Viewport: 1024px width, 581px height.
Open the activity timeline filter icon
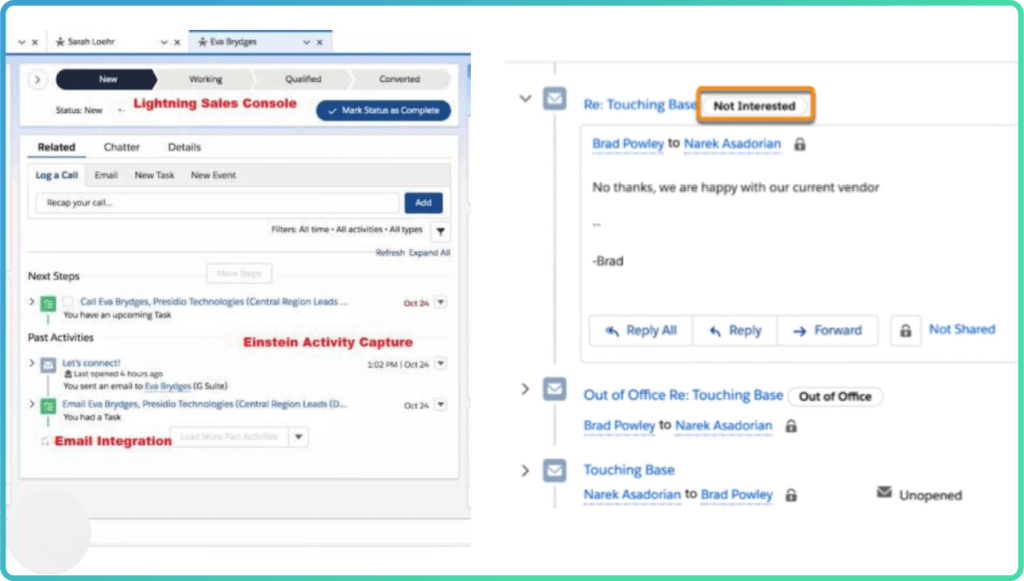tap(440, 231)
